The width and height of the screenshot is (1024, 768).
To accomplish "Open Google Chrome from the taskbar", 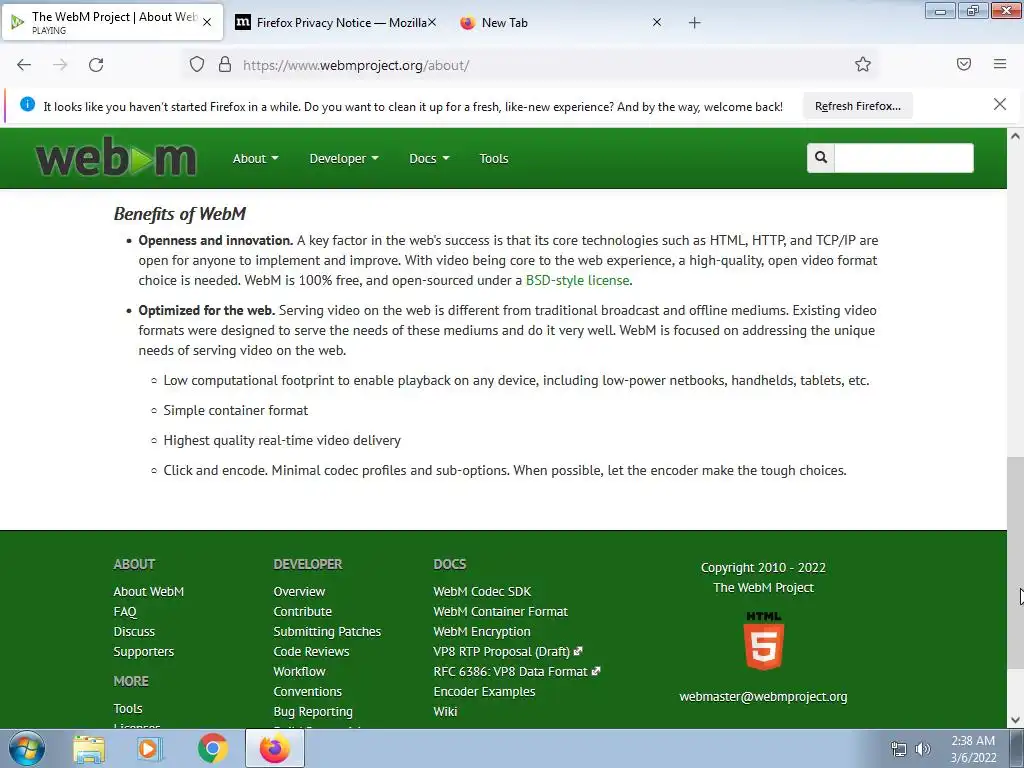I will tap(213, 749).
